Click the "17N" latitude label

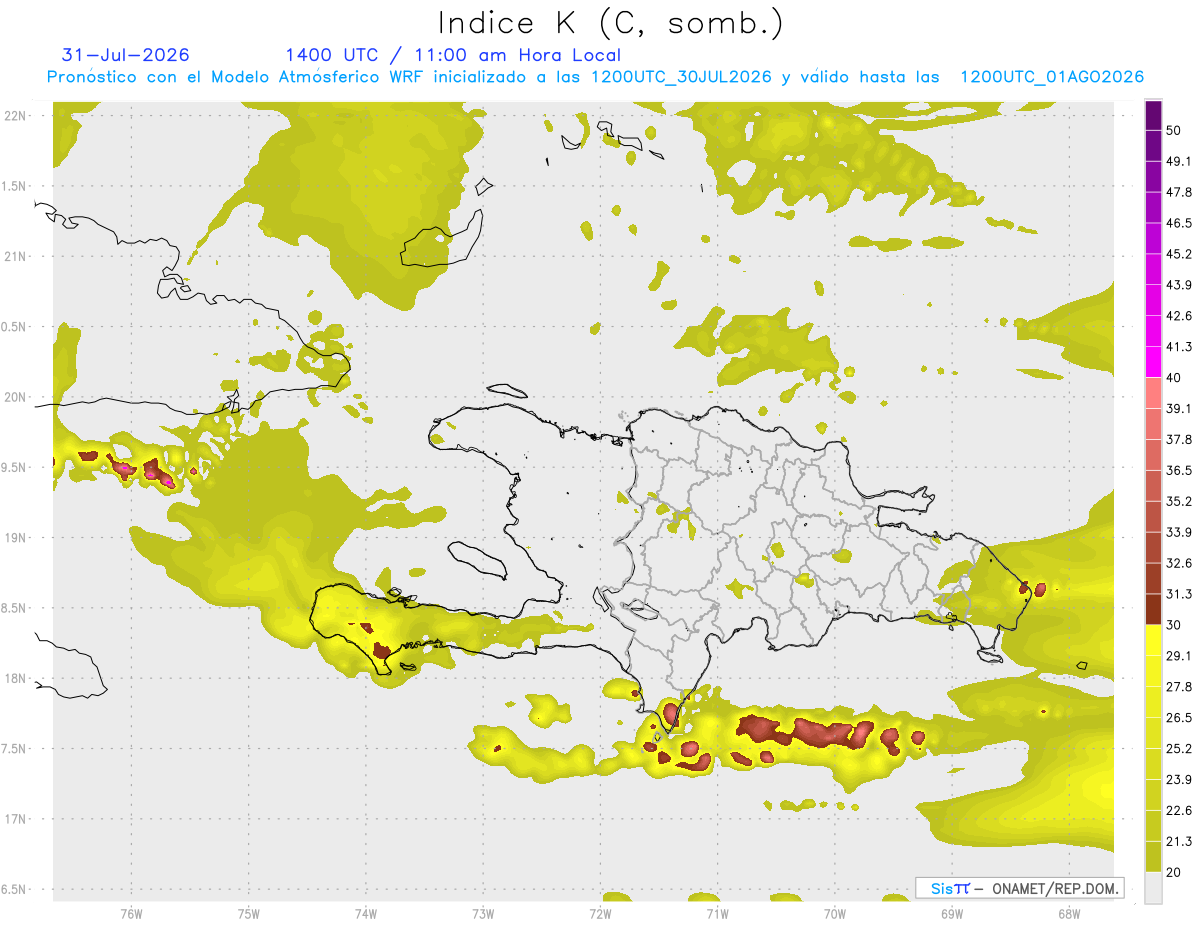[x=17, y=819]
